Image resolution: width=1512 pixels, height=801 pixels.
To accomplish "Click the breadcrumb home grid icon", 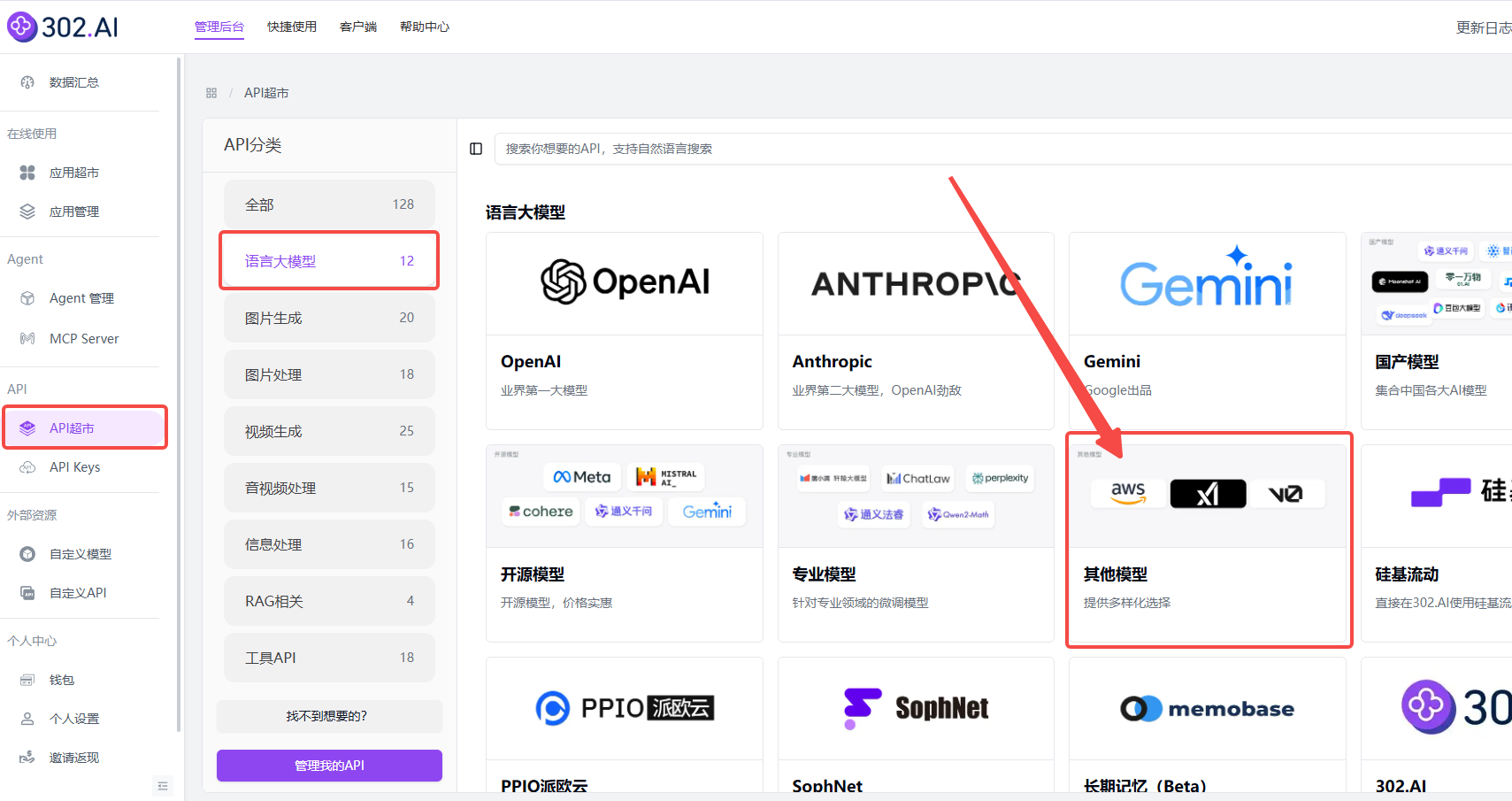I will click(211, 93).
